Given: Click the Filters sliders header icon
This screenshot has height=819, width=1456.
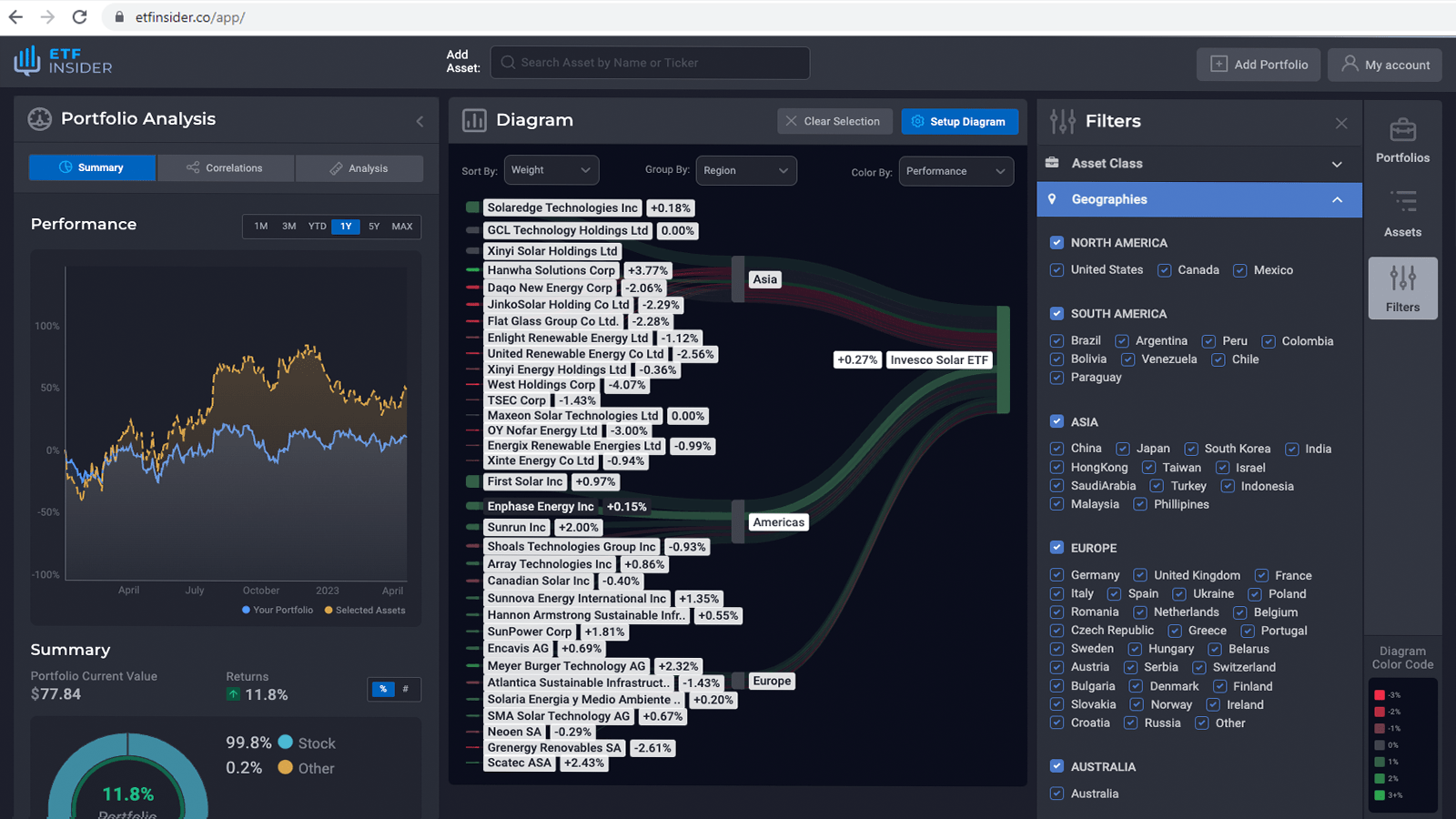Looking at the screenshot, I should point(1062,121).
